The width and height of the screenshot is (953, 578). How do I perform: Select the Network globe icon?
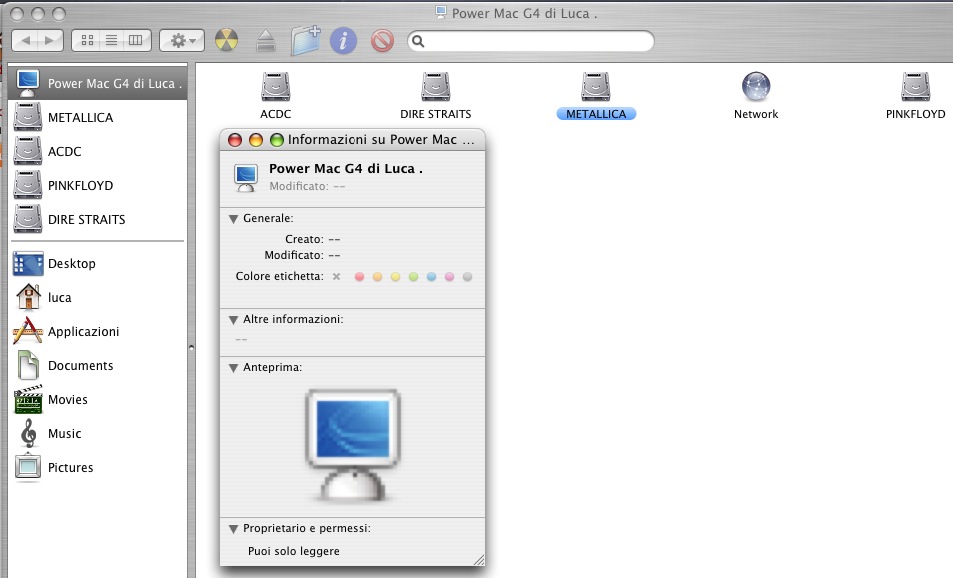[756, 86]
